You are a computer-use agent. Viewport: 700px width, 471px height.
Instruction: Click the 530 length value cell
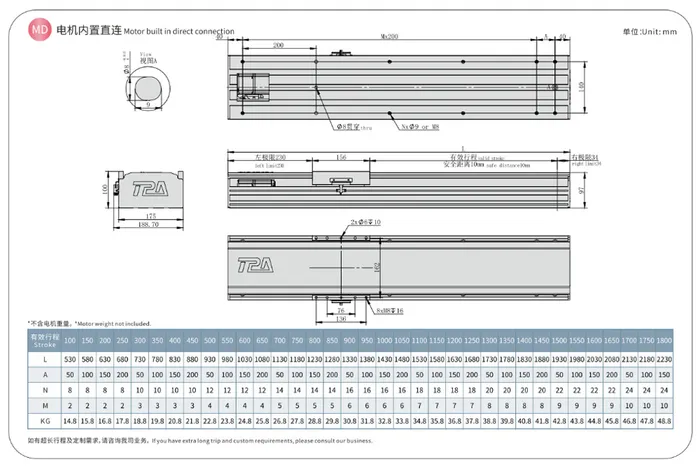[70, 359]
